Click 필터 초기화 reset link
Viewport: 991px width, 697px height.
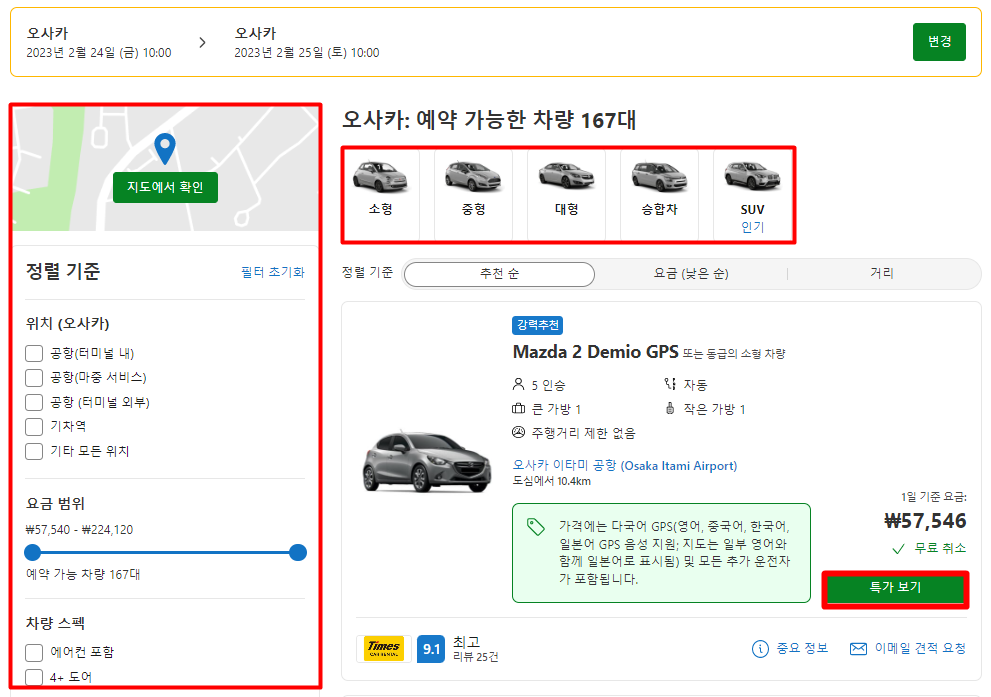[273, 272]
